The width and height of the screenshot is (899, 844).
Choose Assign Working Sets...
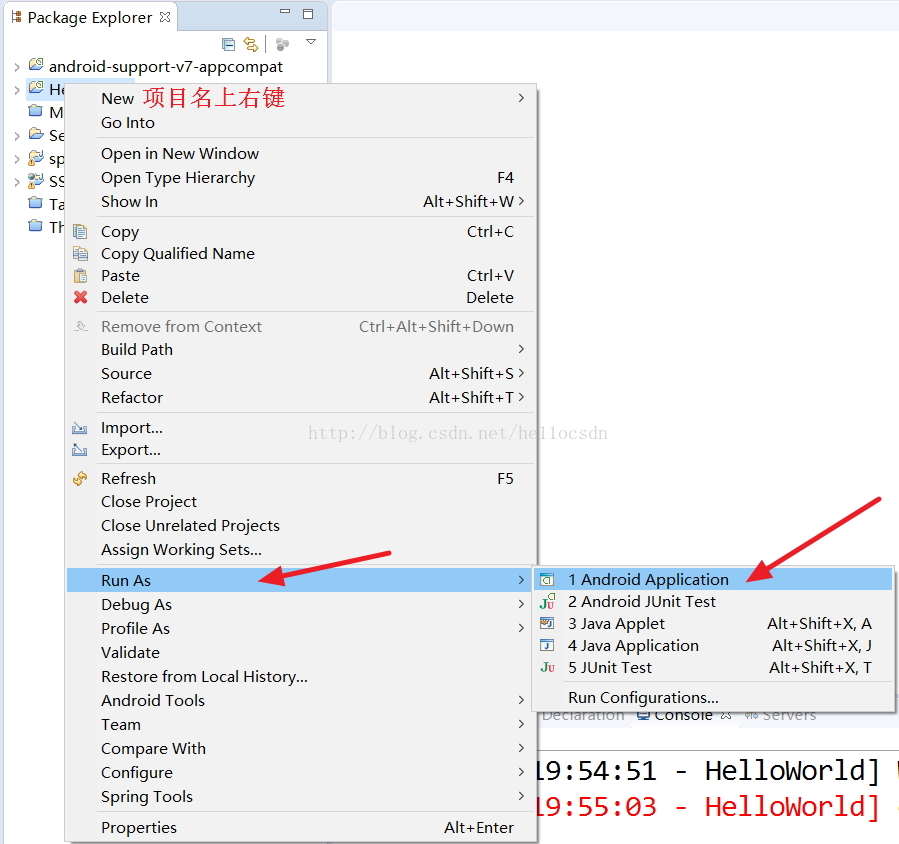point(301,550)
